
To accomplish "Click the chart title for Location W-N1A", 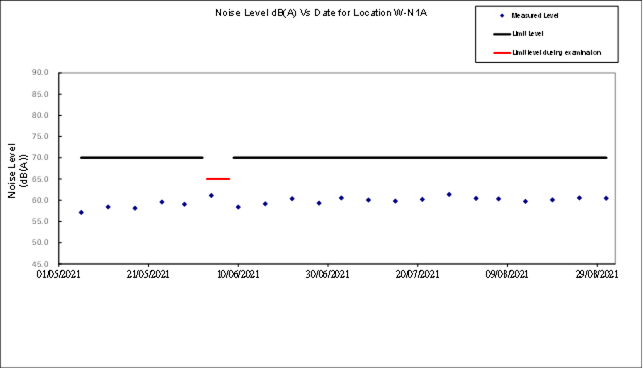I will coord(321,13).
